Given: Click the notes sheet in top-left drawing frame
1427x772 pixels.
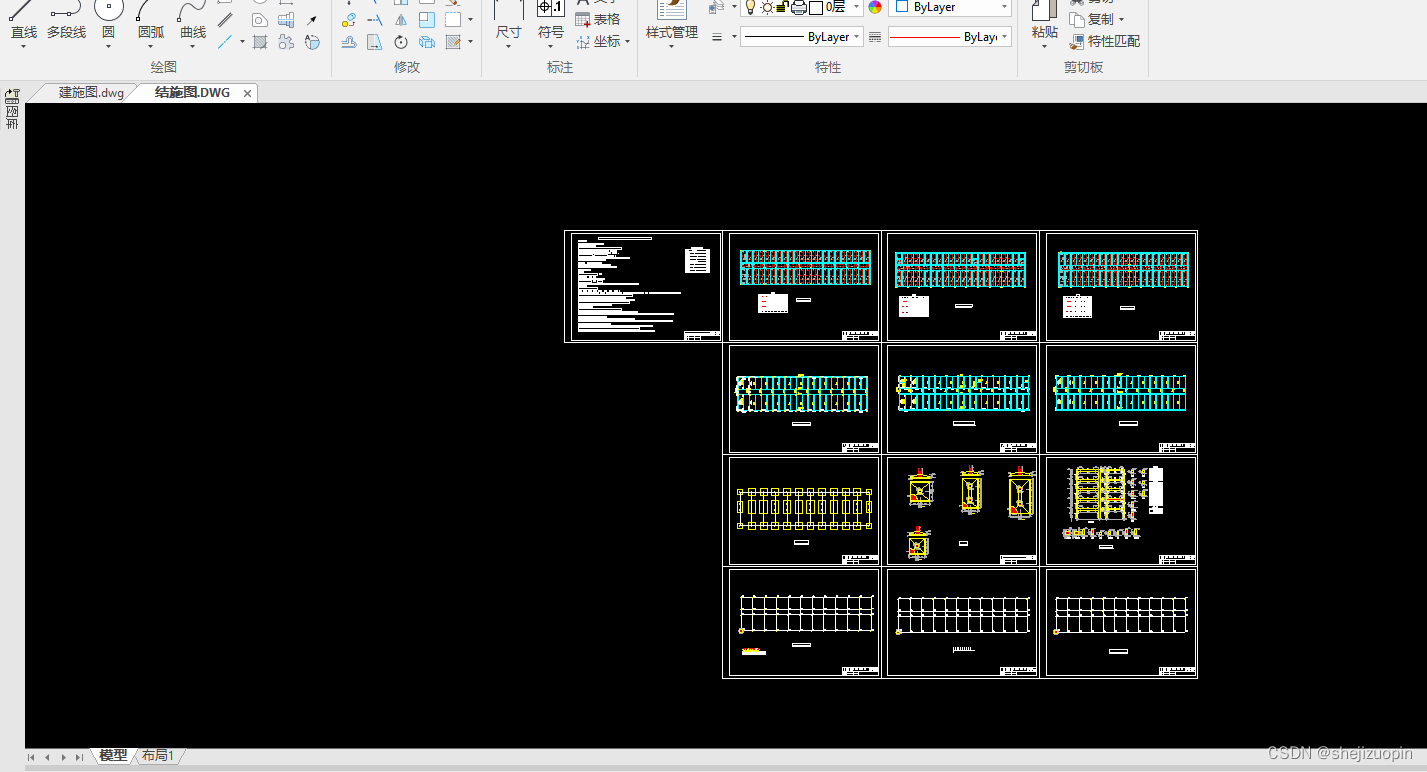Looking at the screenshot, I should tap(643, 287).
